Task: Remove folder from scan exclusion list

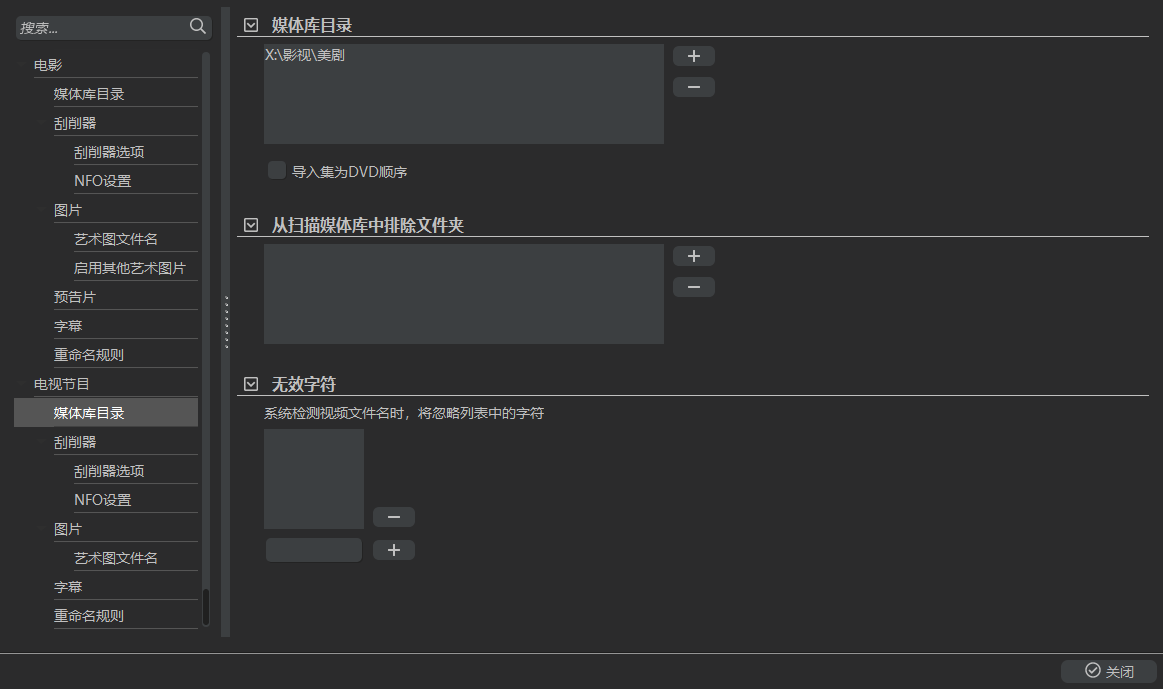Action: coord(693,287)
